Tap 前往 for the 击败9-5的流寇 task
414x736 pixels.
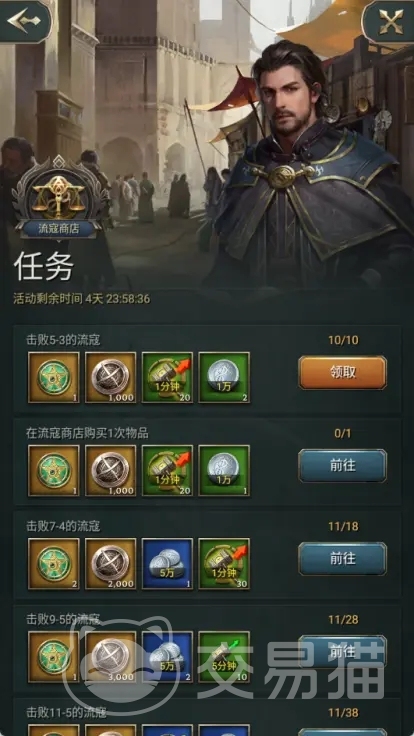coord(342,651)
